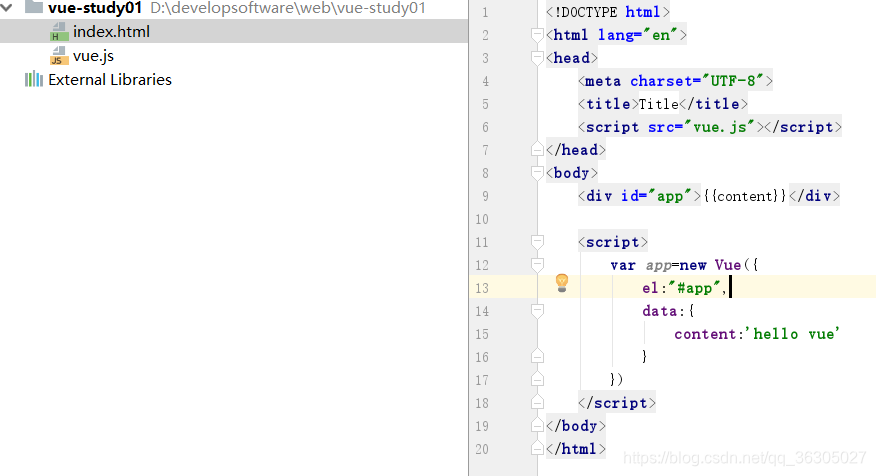
Task: Click the lang="en" attribute
Action: coord(637,35)
